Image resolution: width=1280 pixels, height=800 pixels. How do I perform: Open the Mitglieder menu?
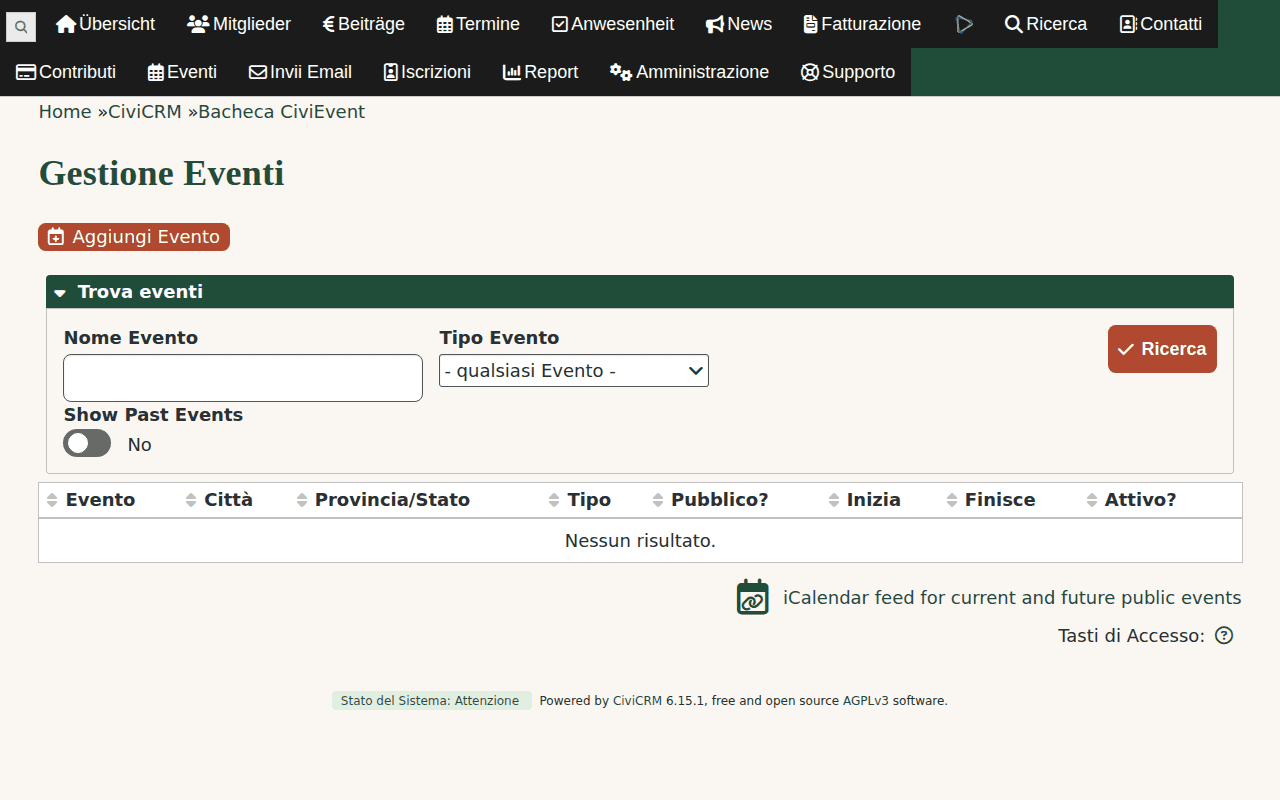tap(239, 24)
